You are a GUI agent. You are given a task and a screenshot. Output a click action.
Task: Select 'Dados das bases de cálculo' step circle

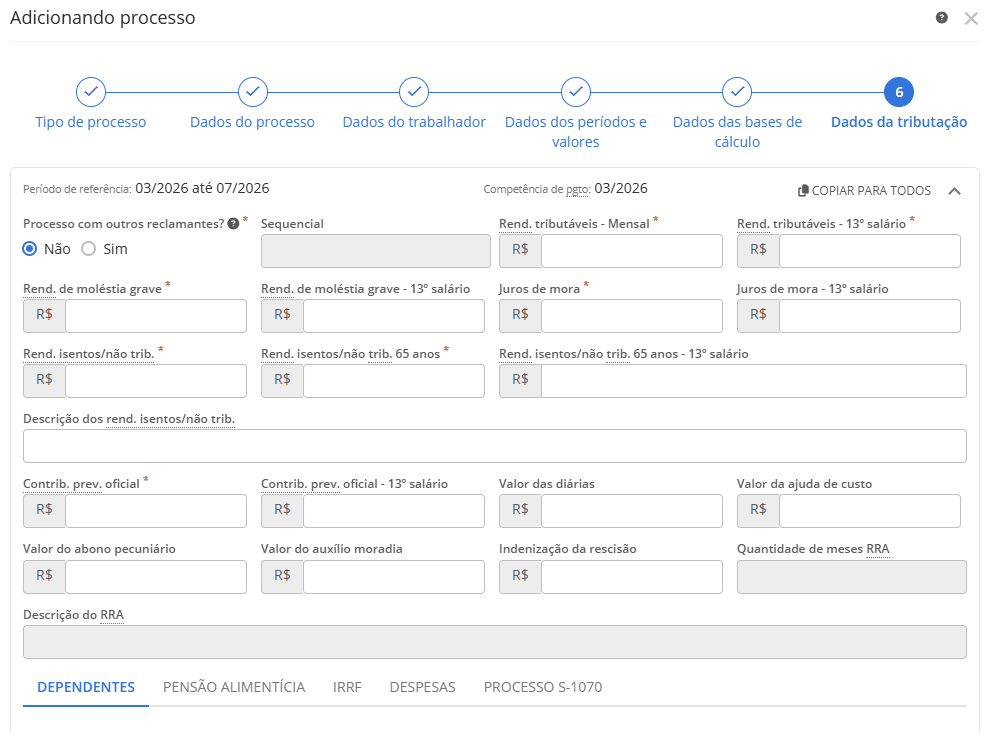pyautogui.click(x=737, y=92)
